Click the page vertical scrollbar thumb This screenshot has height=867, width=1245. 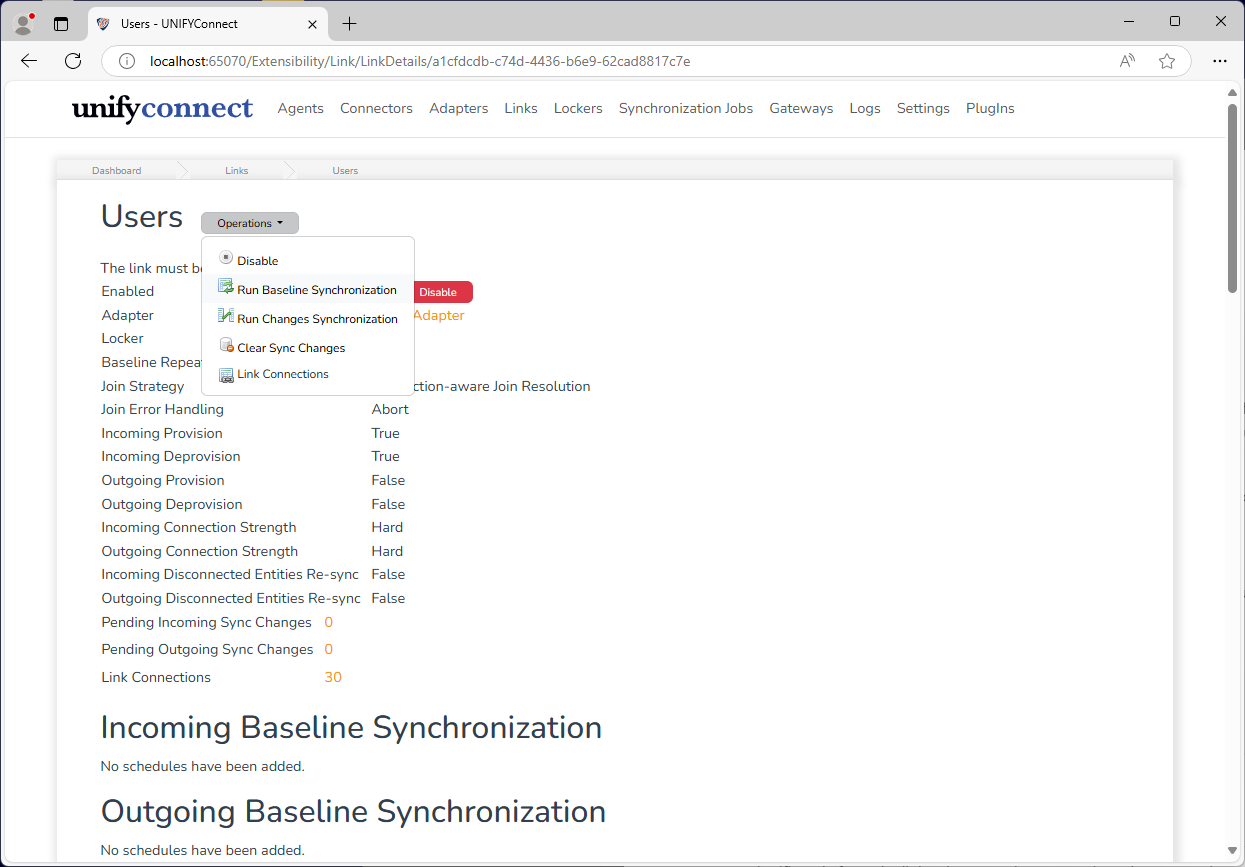point(1232,198)
